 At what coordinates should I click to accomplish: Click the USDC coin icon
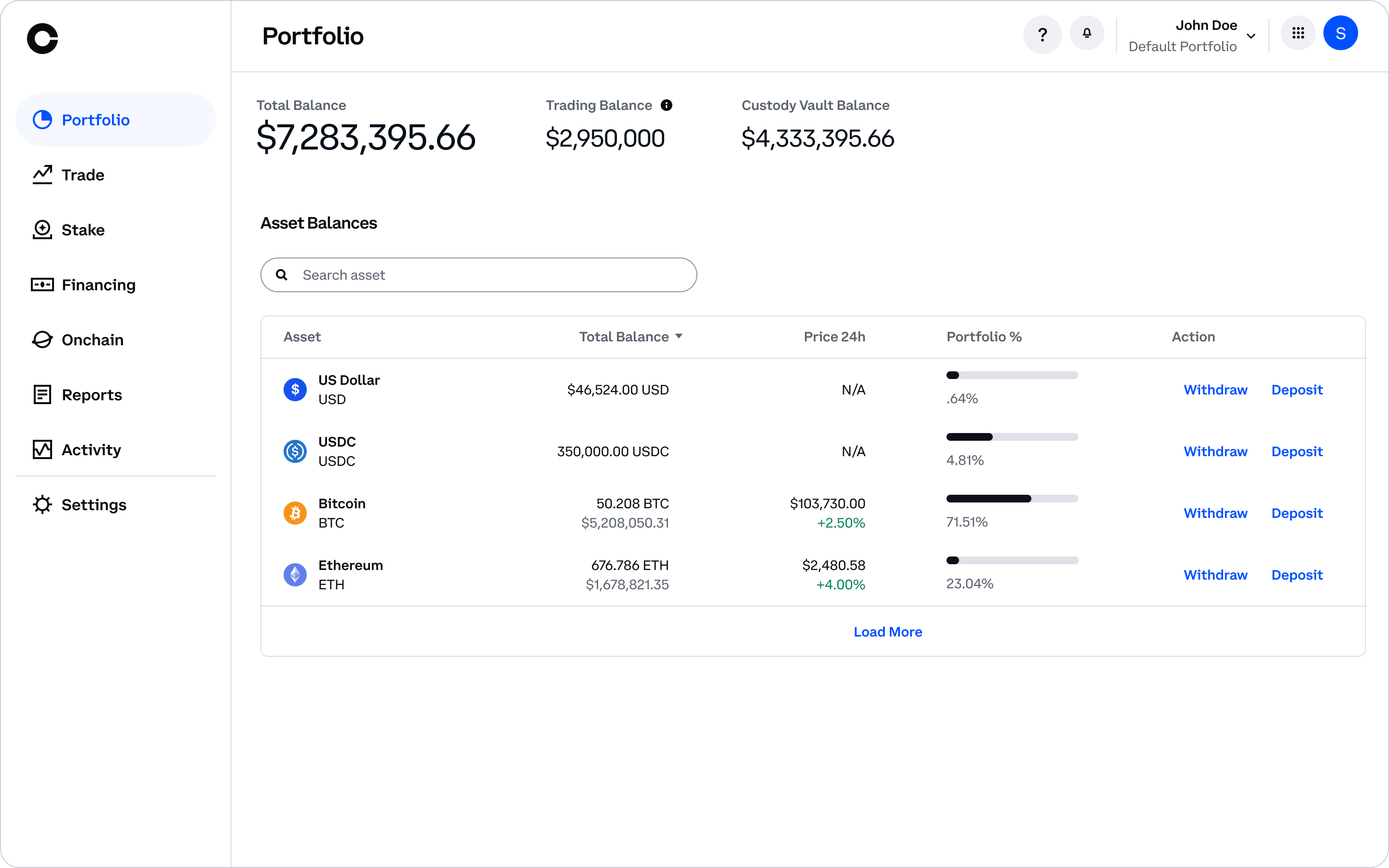pyautogui.click(x=295, y=451)
